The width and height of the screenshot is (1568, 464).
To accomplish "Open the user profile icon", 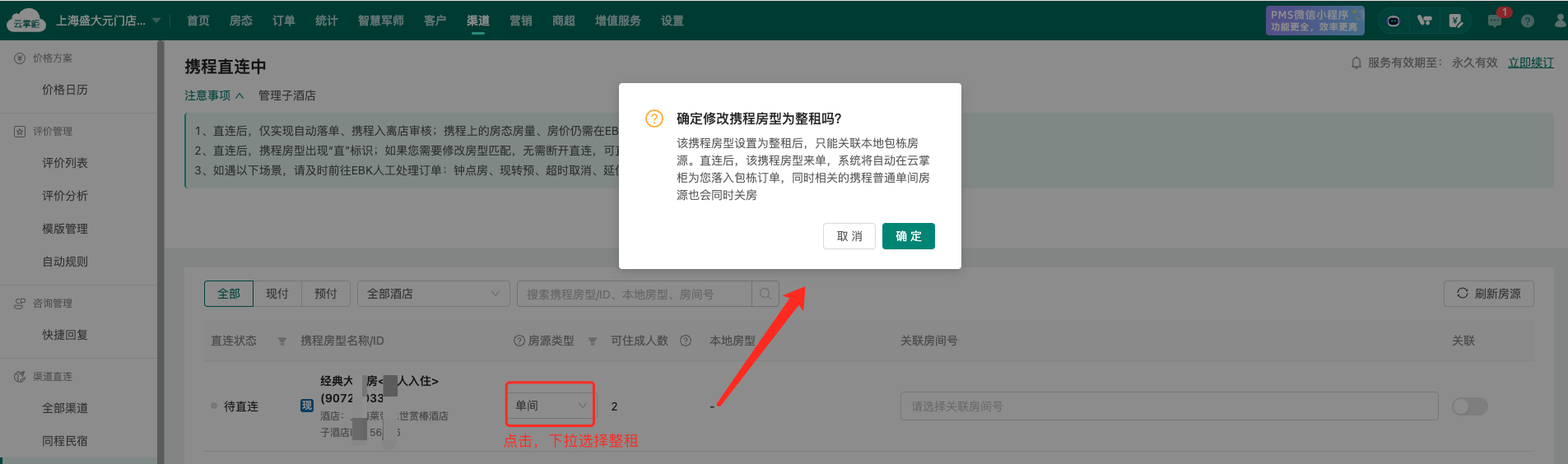I will pyautogui.click(x=1560, y=21).
